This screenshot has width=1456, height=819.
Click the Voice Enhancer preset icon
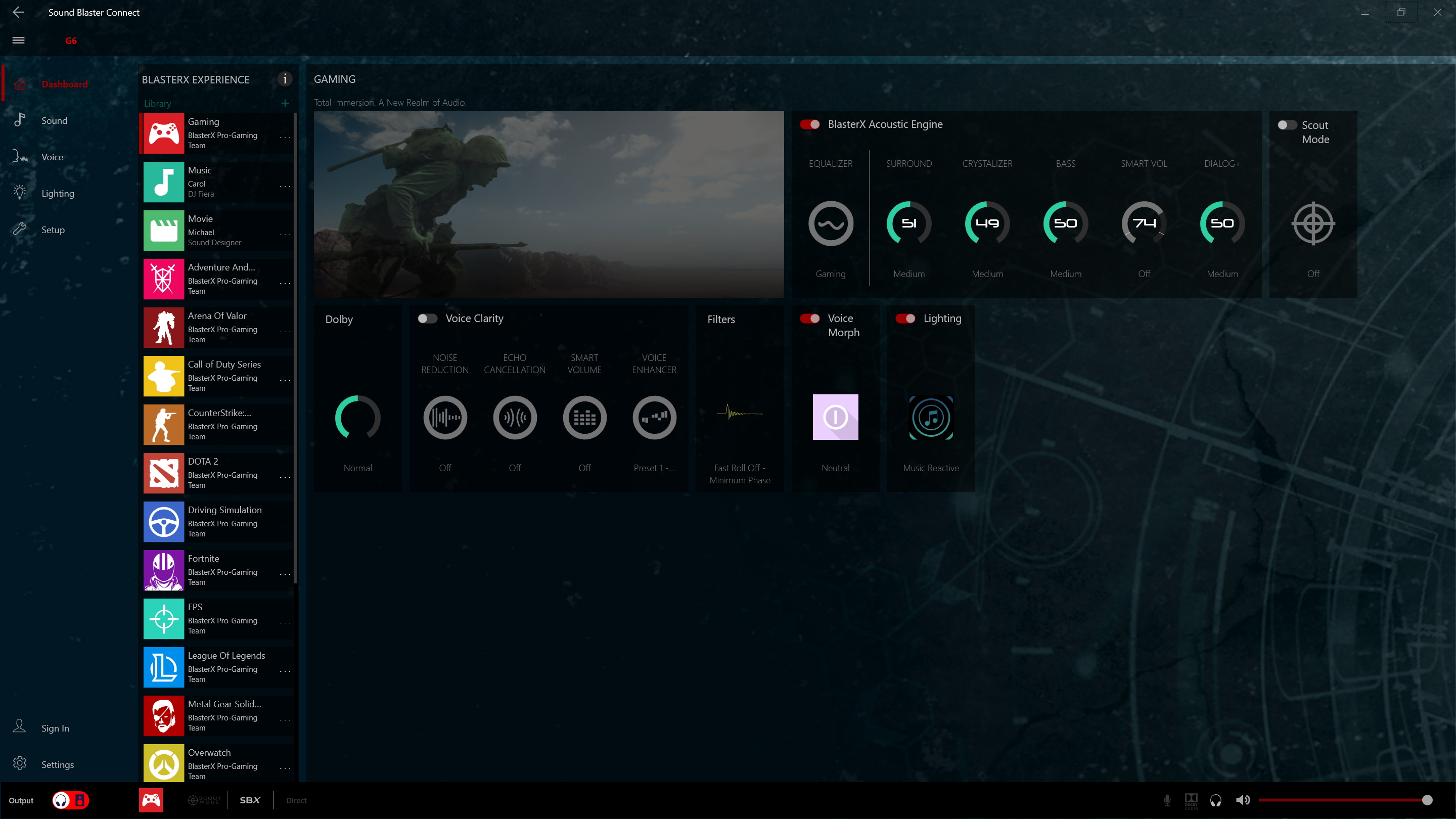[x=654, y=418]
